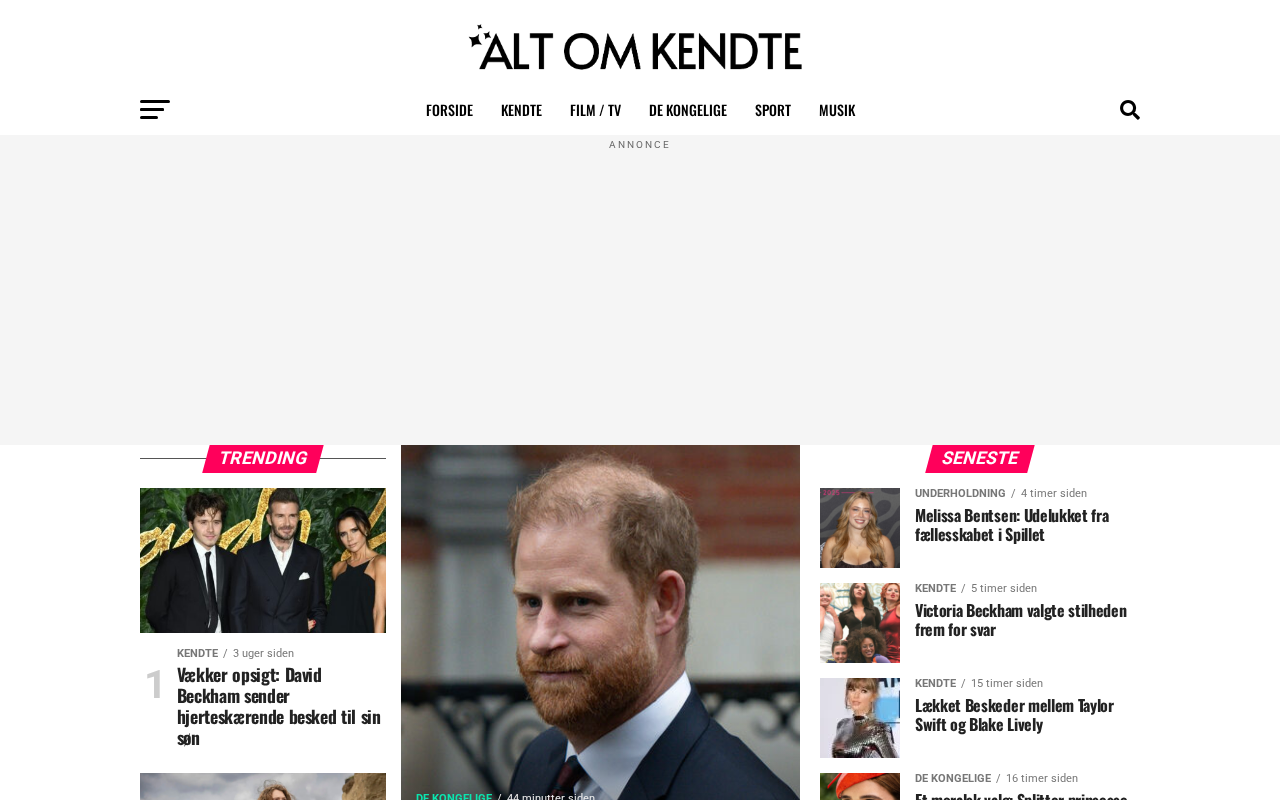Open the De Kongelige section
Viewport: 1280px width, 800px height.
[688, 110]
